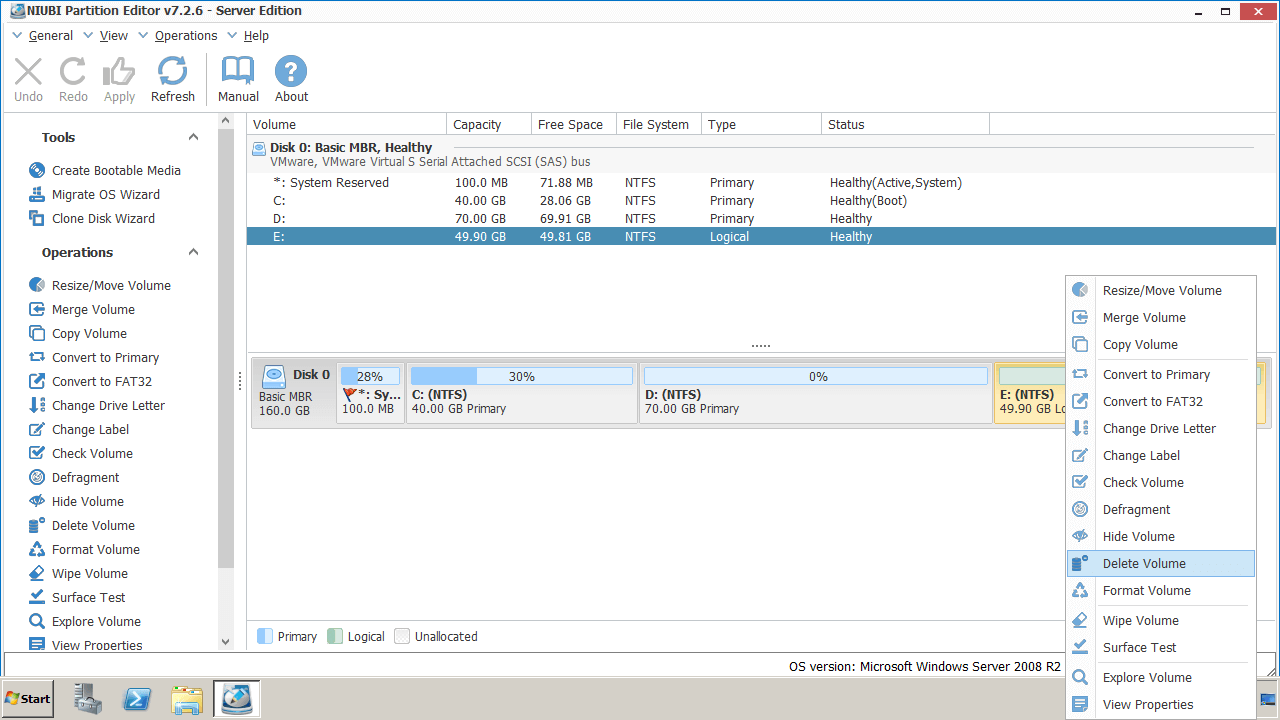
Task: Click Create Bootable Media icon in Tools
Action: coord(37,170)
